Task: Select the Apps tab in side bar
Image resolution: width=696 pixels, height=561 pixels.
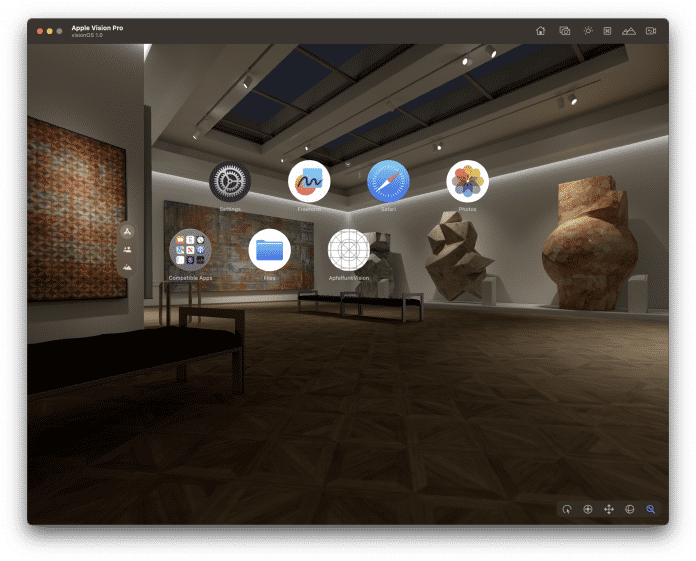Action: click(127, 231)
